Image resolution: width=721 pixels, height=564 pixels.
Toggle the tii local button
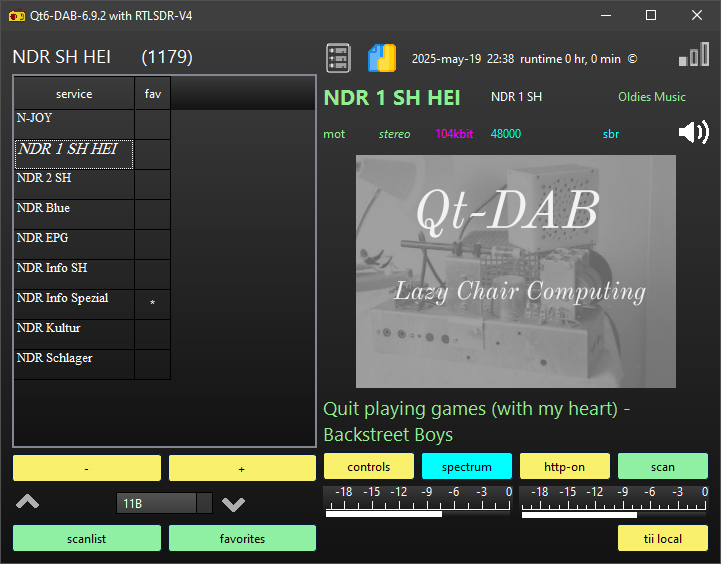click(663, 538)
